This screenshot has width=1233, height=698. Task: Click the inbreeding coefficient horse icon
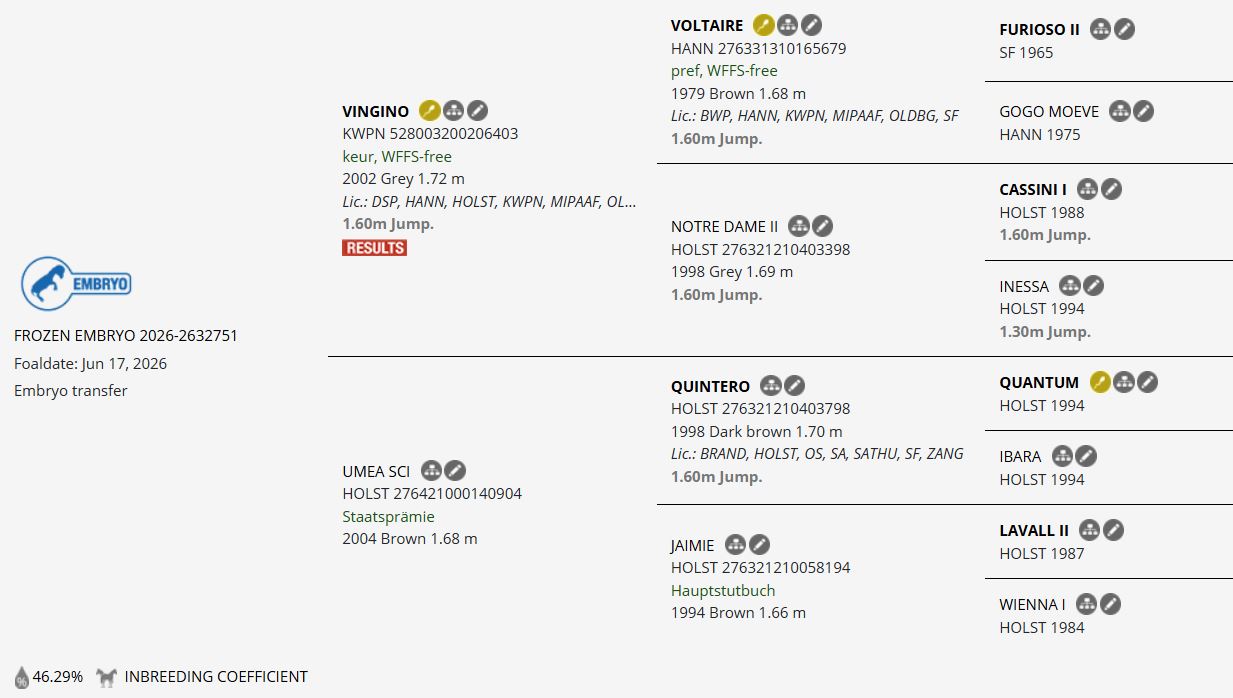[106, 677]
